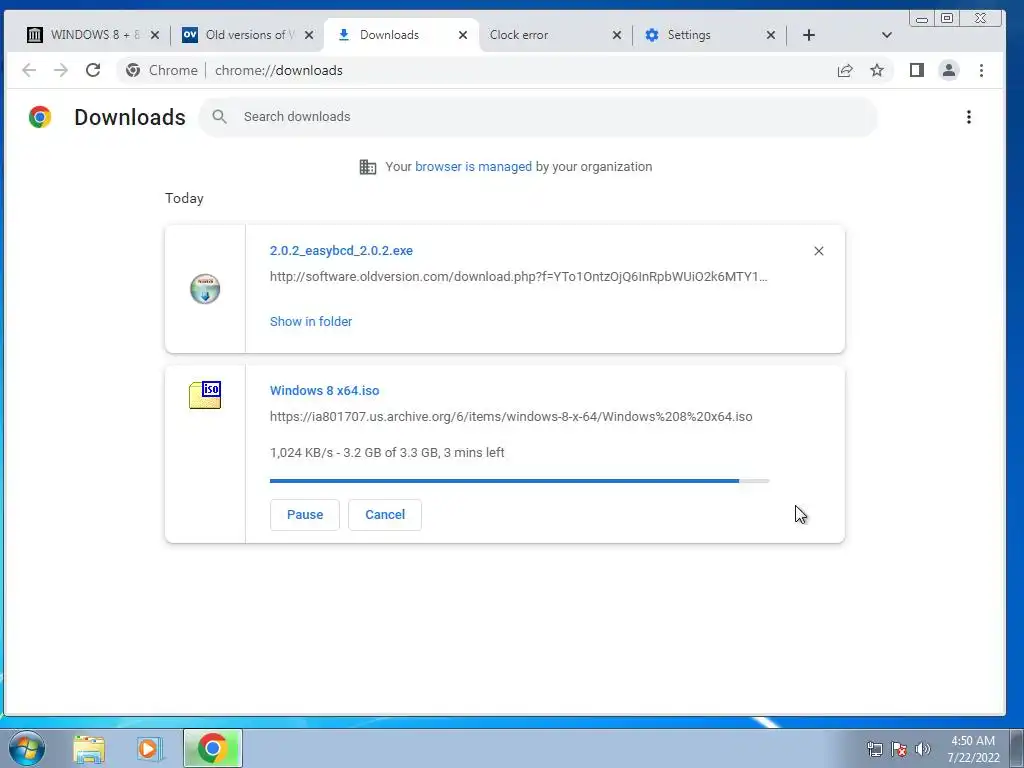The height and width of the screenshot is (768, 1024).
Task: Focus the Search downloads field
Action: (x=537, y=117)
